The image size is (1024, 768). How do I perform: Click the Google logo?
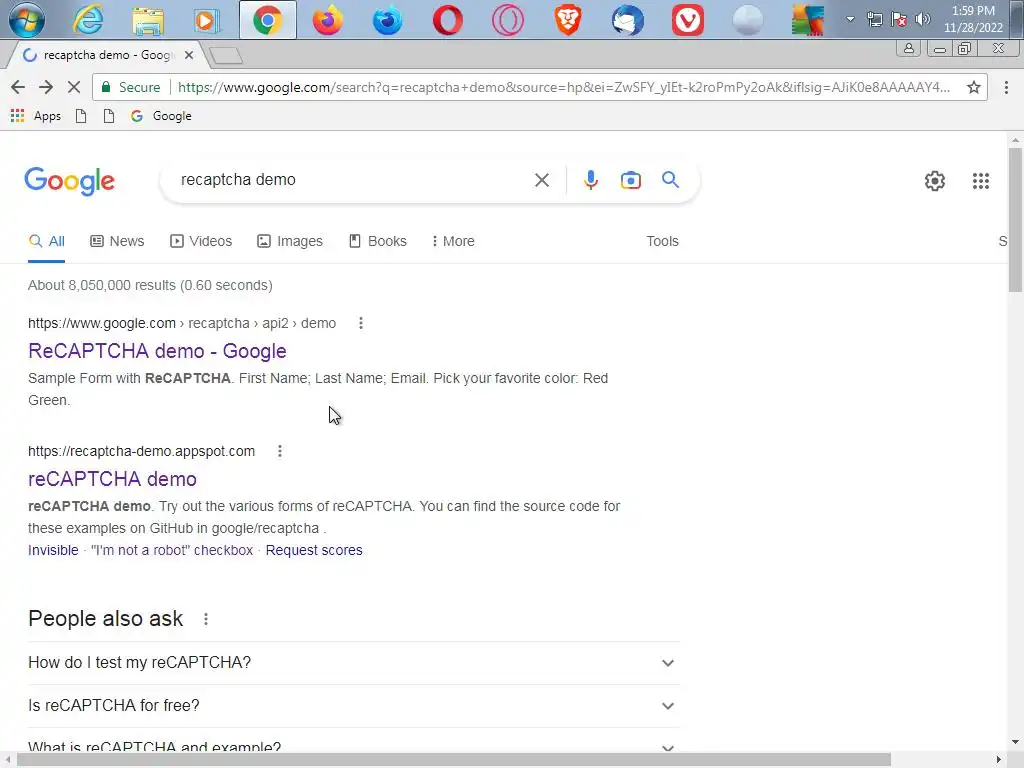tap(69, 181)
